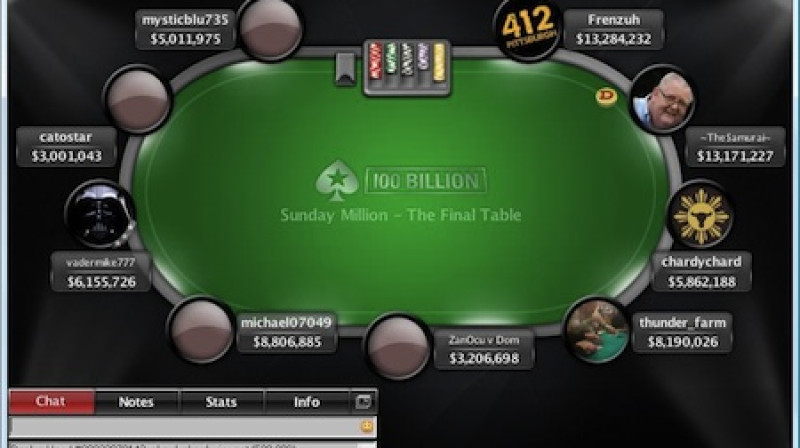Select michael07049's blank avatar seat

[x=202, y=330]
